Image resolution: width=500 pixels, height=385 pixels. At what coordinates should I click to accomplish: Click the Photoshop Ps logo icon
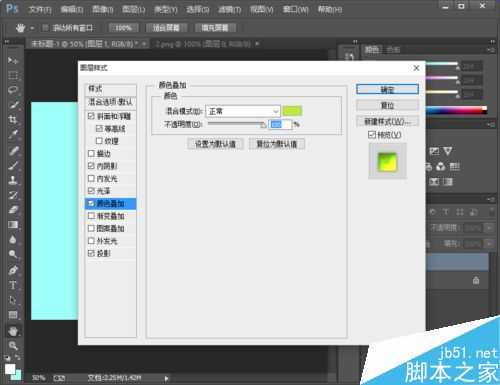[x=12, y=8]
